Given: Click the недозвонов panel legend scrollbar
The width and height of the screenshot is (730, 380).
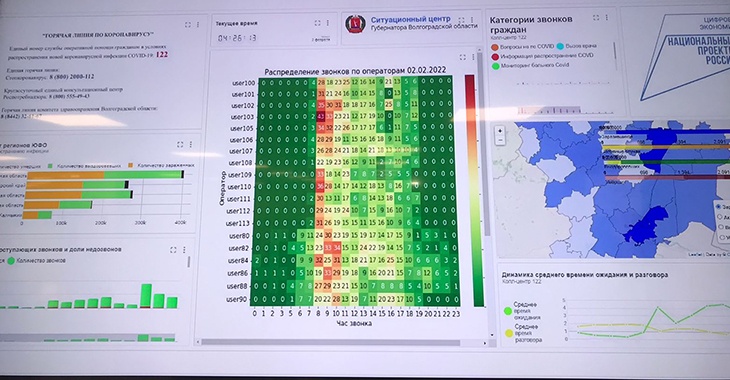Looking at the screenshot, I should coord(189,262).
